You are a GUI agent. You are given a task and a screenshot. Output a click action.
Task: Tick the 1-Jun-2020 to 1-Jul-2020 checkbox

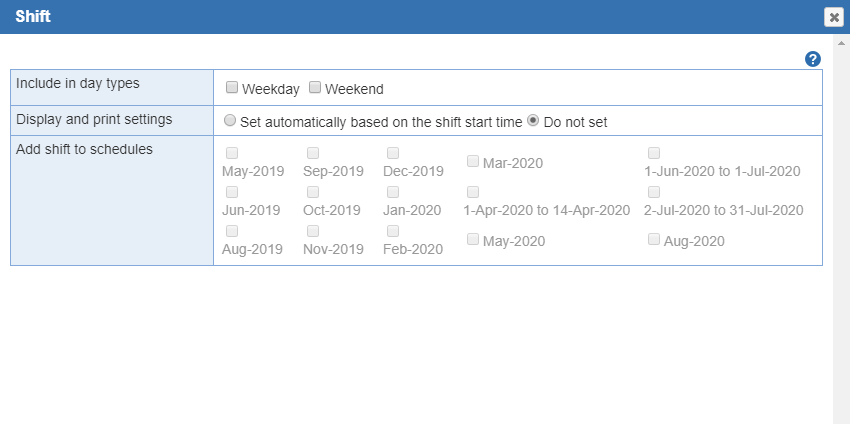654,153
